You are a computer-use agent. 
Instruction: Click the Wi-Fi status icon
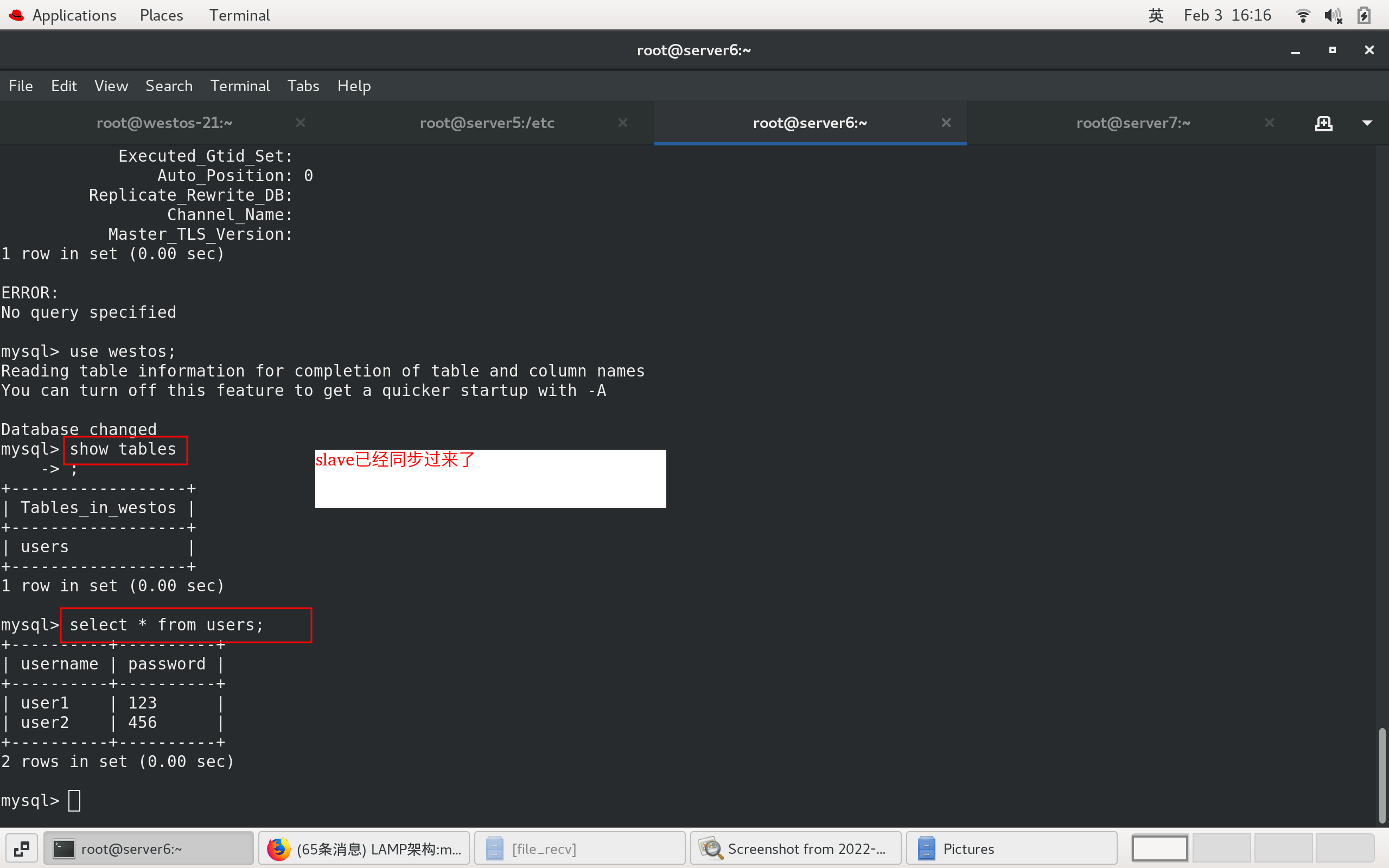[1303, 16]
